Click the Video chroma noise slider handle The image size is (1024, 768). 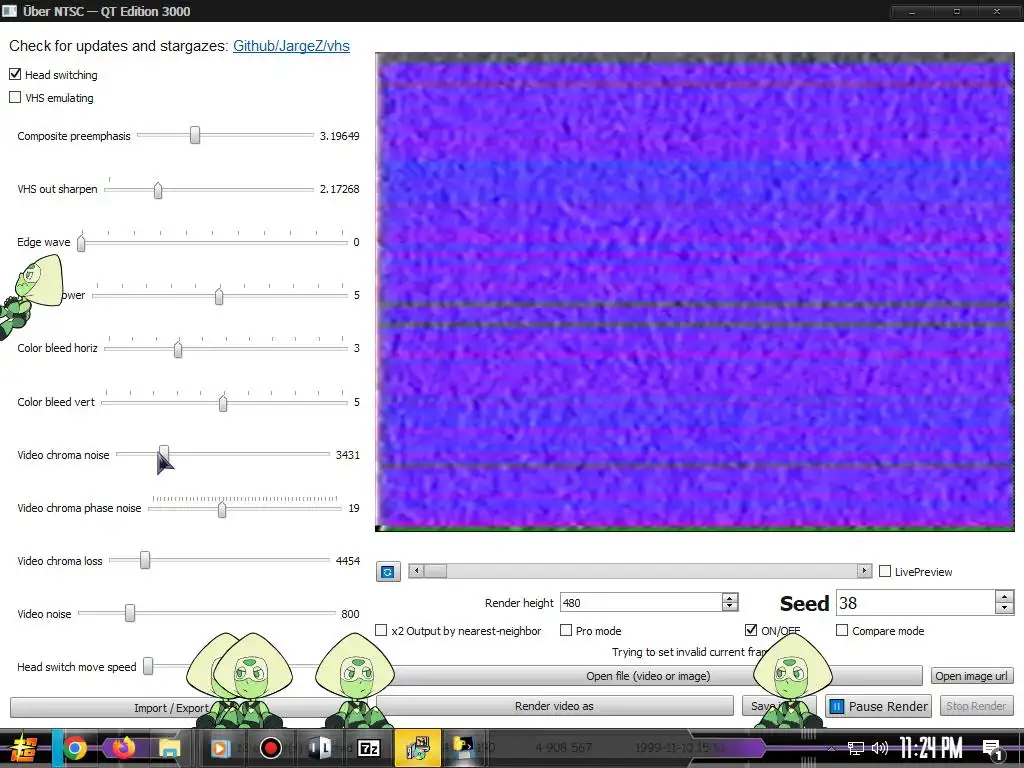tap(164, 454)
